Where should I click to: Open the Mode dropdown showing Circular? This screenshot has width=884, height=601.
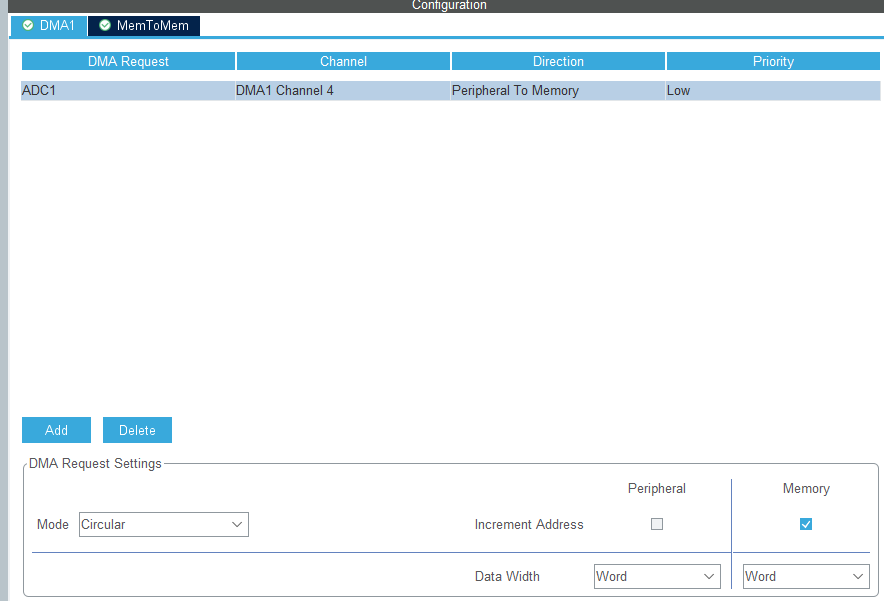pyautogui.click(x=163, y=524)
